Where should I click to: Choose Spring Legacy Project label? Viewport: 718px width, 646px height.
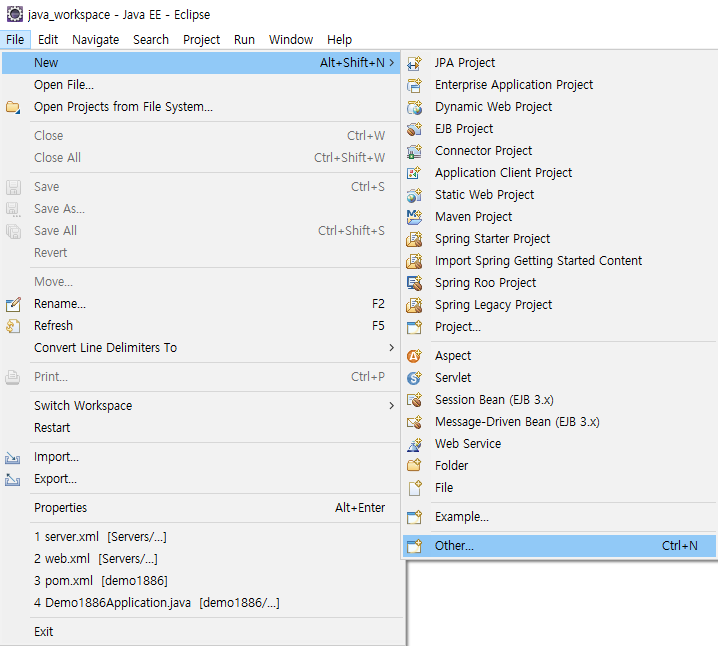click(494, 305)
